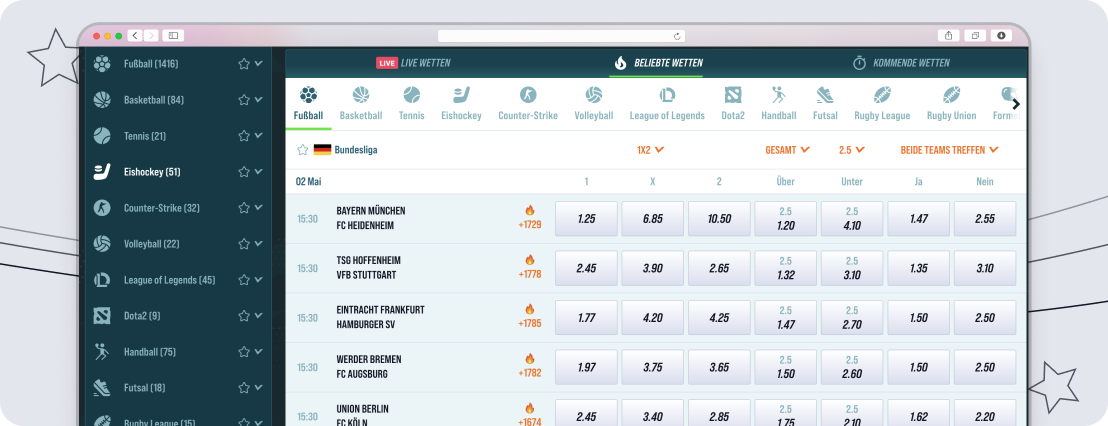This screenshot has height=426, width=1108.
Task: Click the Futsal shoe icon in sidebar
Action: point(102,388)
